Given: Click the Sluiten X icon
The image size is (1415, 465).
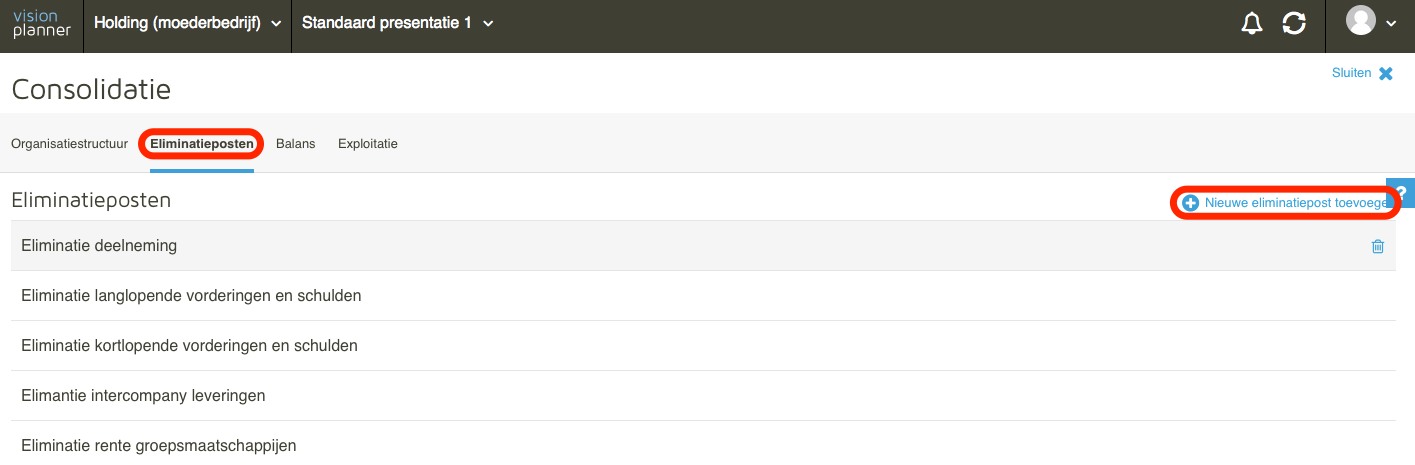Looking at the screenshot, I should pyautogui.click(x=1385, y=73).
